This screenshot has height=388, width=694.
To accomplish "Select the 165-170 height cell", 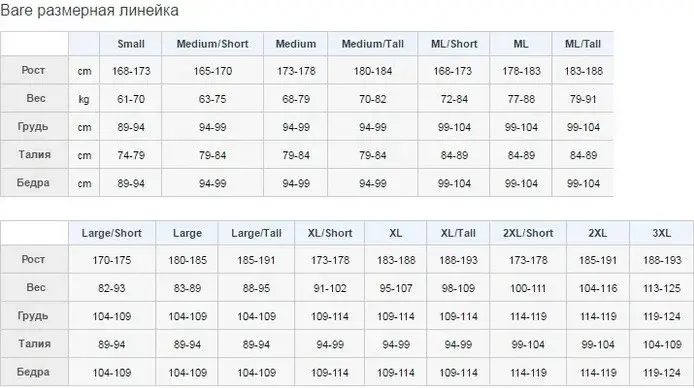I will 212,71.
